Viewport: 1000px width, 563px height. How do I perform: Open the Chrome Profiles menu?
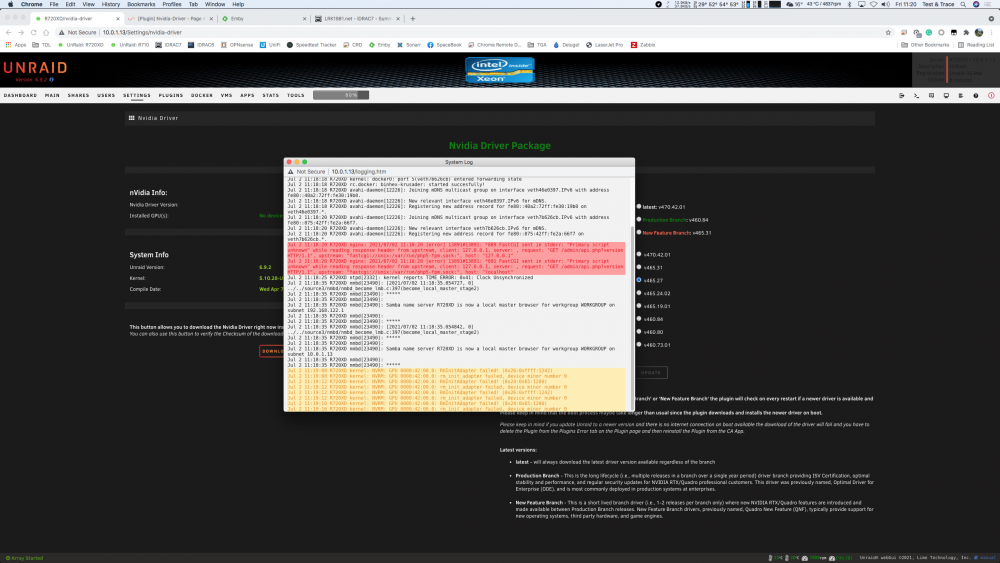(x=172, y=4)
